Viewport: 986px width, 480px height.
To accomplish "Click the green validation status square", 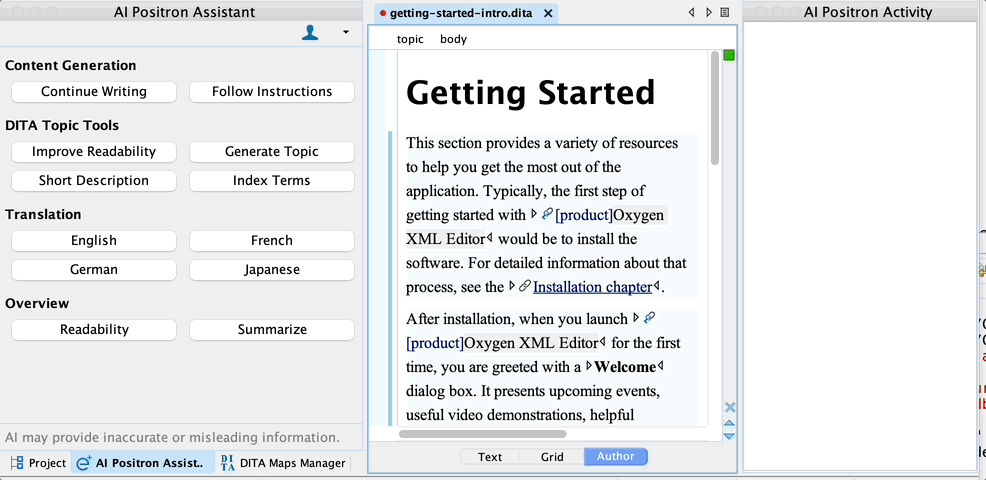I will (x=729, y=55).
